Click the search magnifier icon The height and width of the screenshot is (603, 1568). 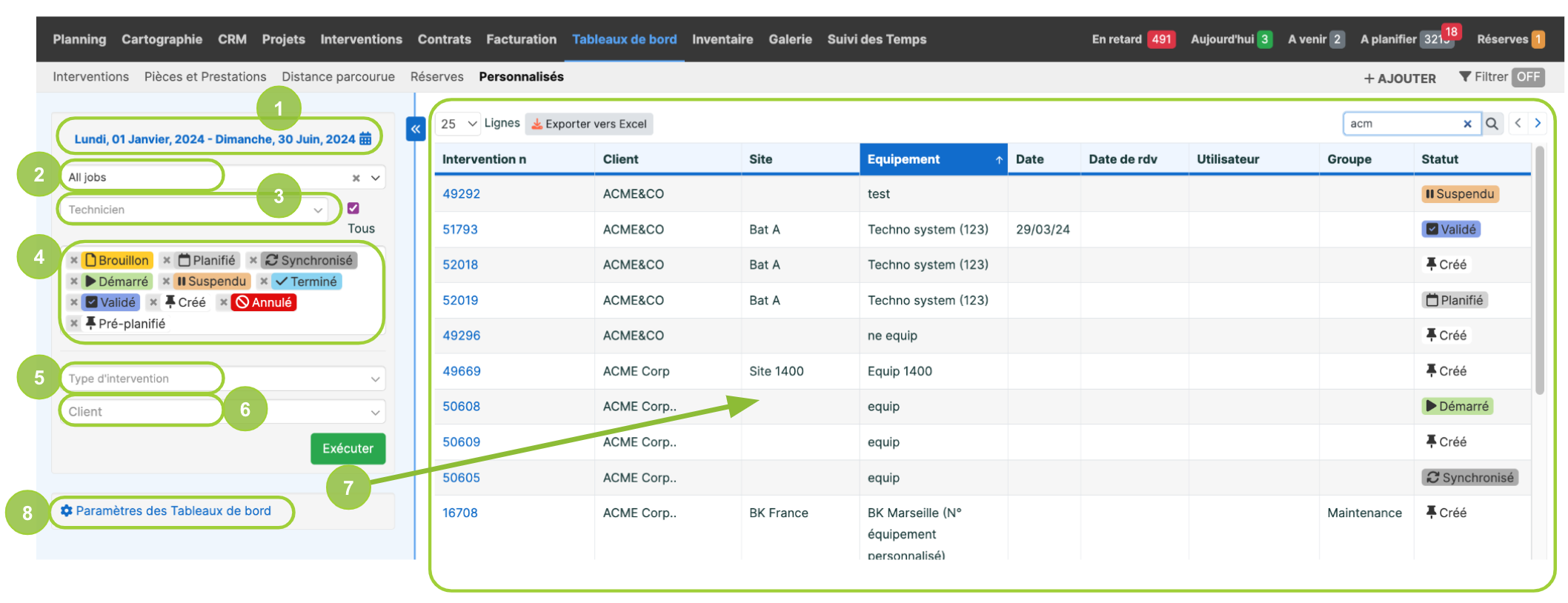[x=1492, y=124]
